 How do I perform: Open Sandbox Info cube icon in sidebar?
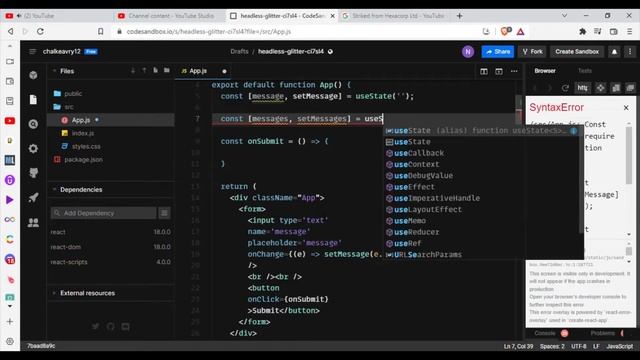coord(33,75)
